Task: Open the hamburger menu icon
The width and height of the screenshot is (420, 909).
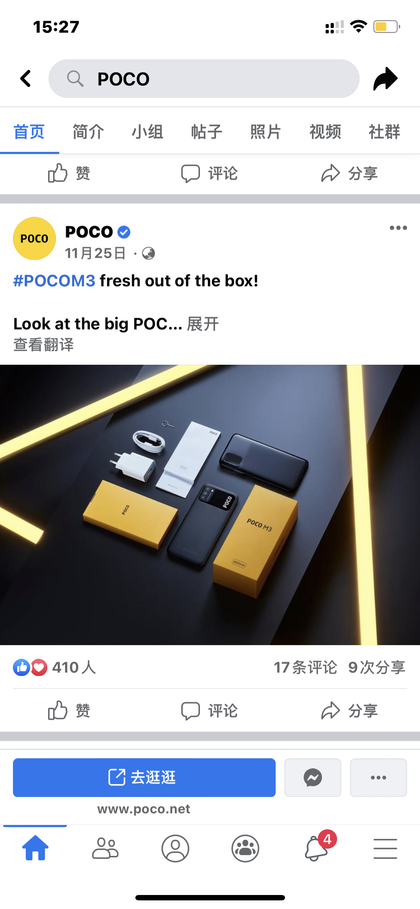Action: click(385, 849)
